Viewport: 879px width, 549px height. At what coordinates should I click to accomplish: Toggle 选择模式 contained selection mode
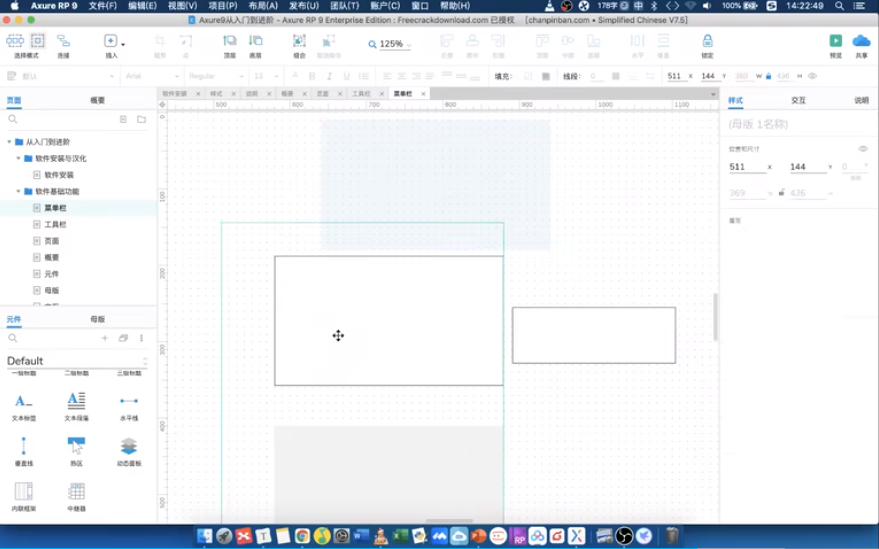click(37, 41)
